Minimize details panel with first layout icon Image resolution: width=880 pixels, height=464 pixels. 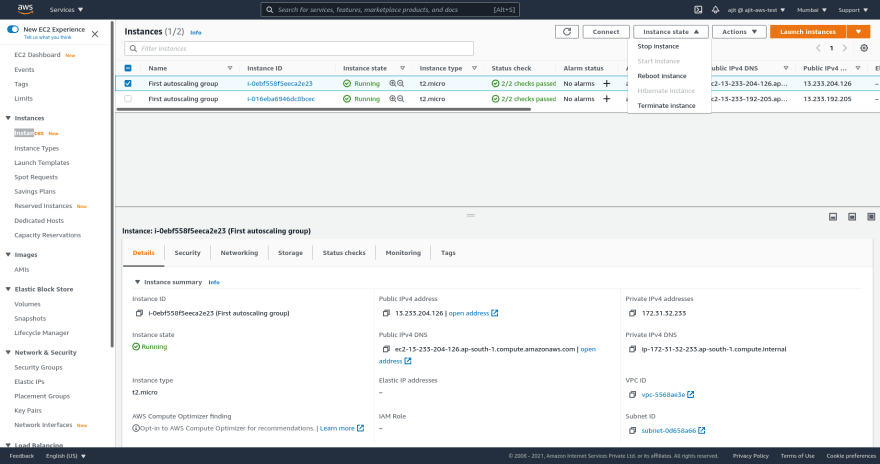click(x=833, y=217)
